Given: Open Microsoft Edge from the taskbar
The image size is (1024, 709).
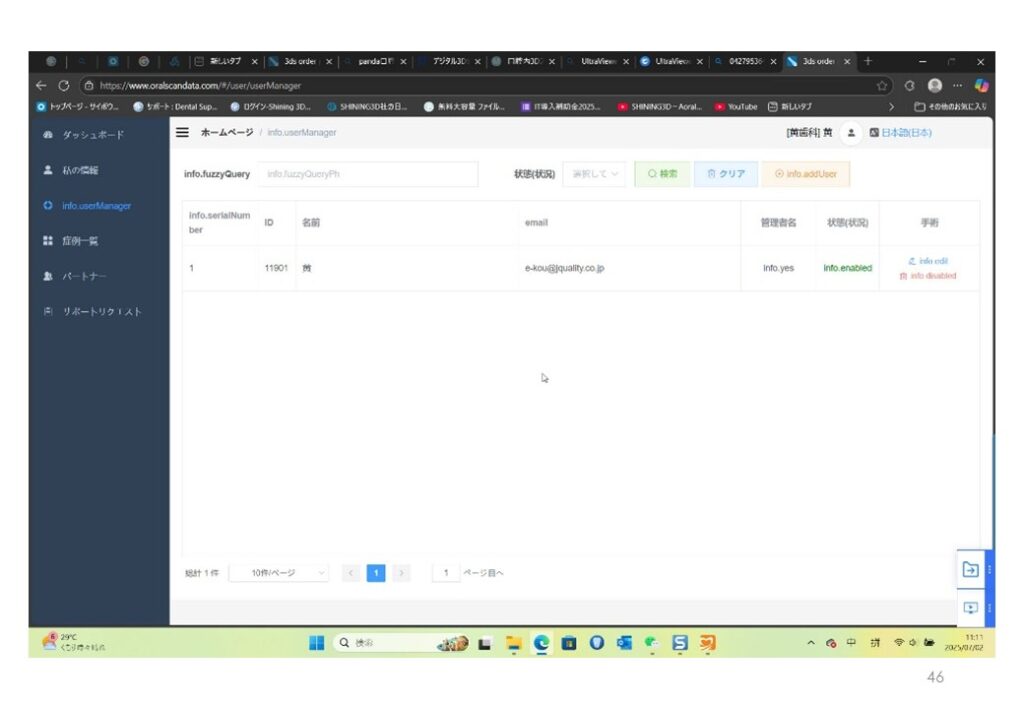Looking at the screenshot, I should [x=542, y=643].
